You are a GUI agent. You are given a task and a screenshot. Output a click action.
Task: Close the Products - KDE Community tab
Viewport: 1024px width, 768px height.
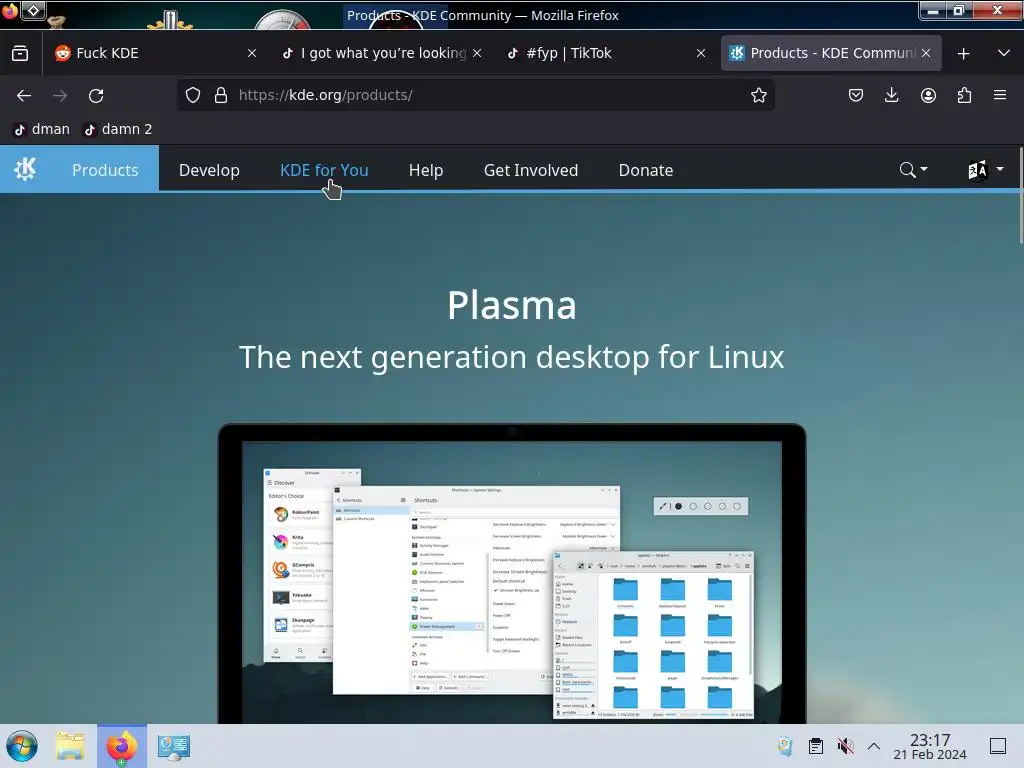tap(926, 54)
